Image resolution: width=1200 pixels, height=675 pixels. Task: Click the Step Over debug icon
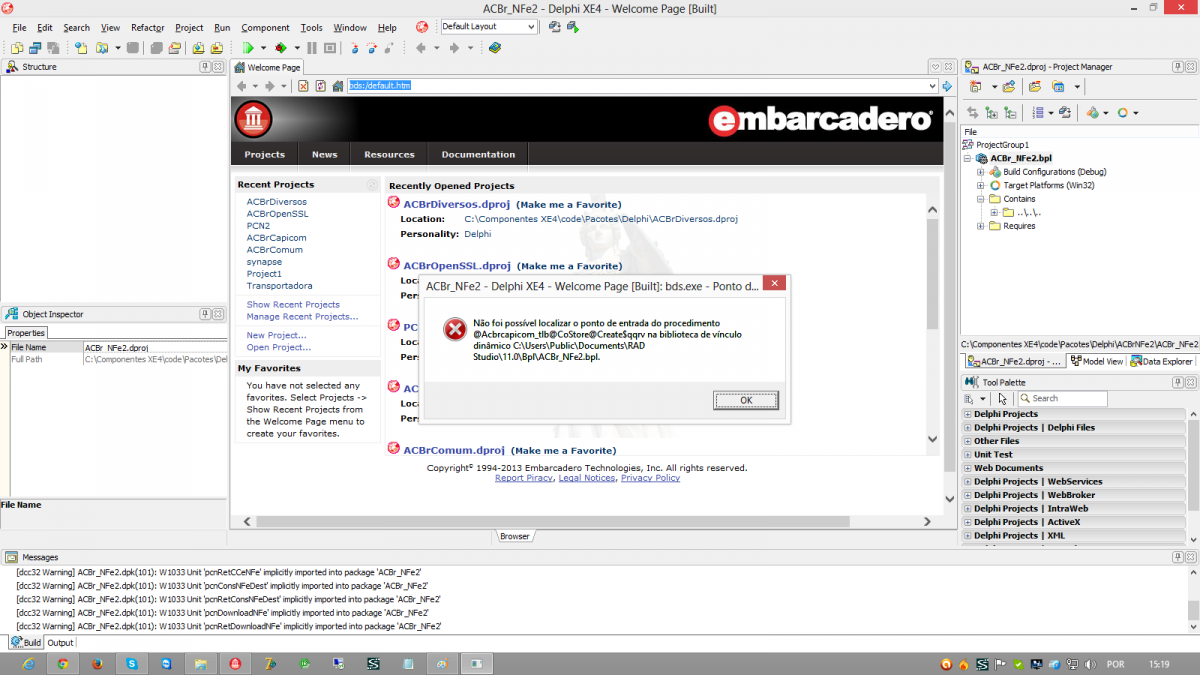(371, 48)
